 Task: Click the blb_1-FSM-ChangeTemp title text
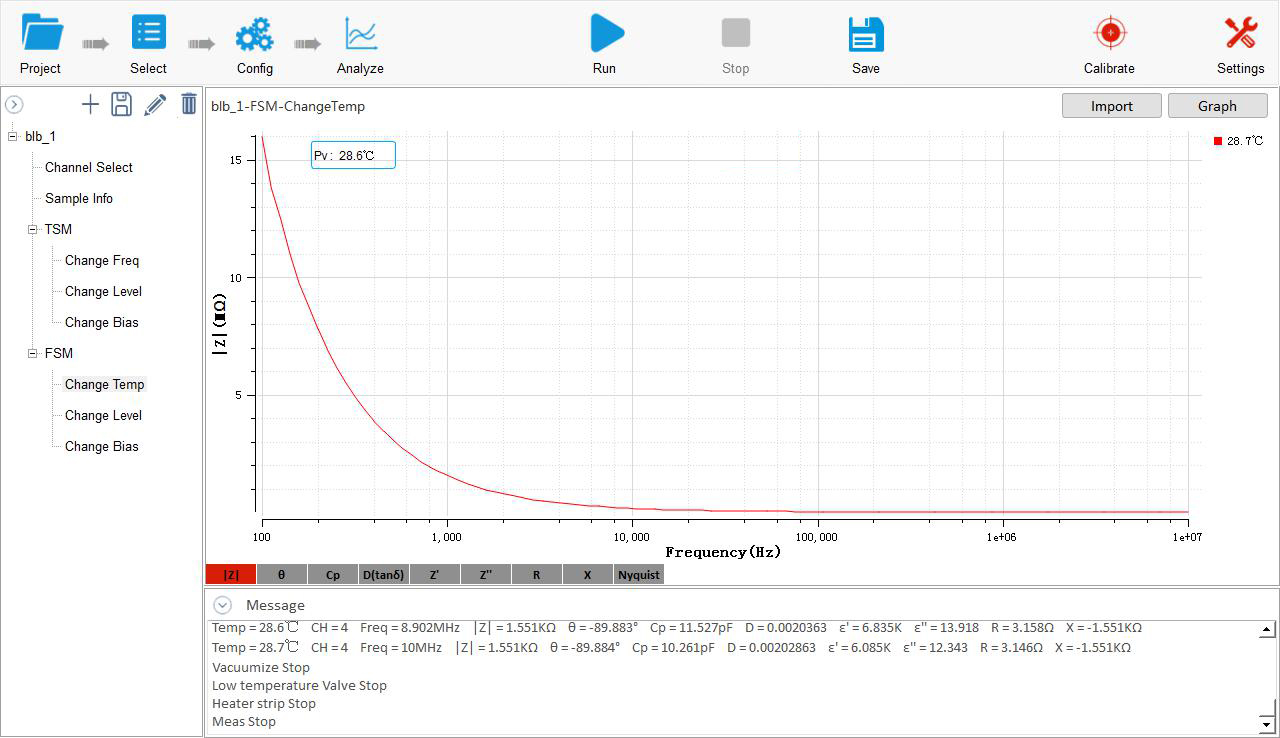288,106
